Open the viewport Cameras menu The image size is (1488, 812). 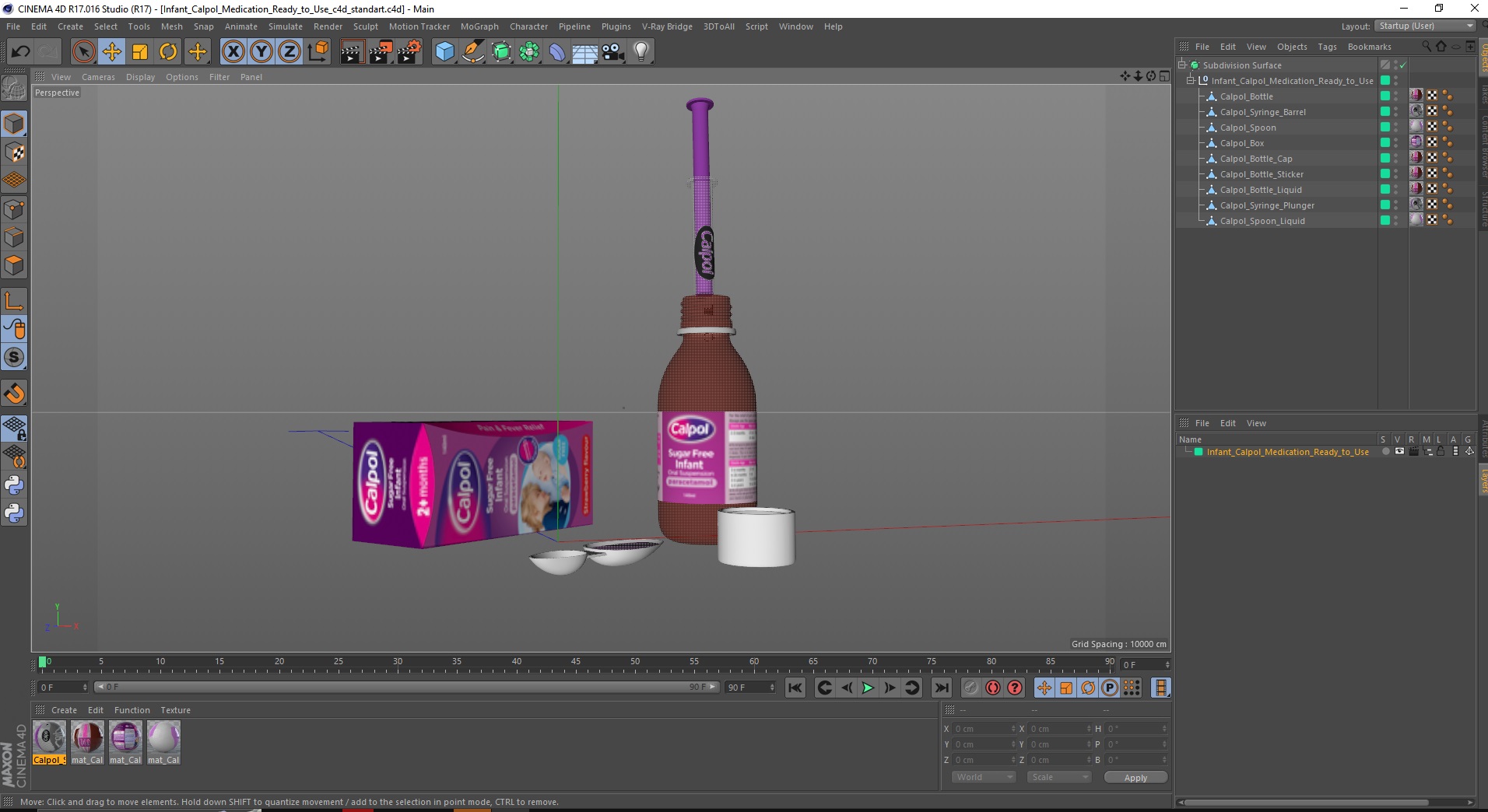(x=98, y=77)
